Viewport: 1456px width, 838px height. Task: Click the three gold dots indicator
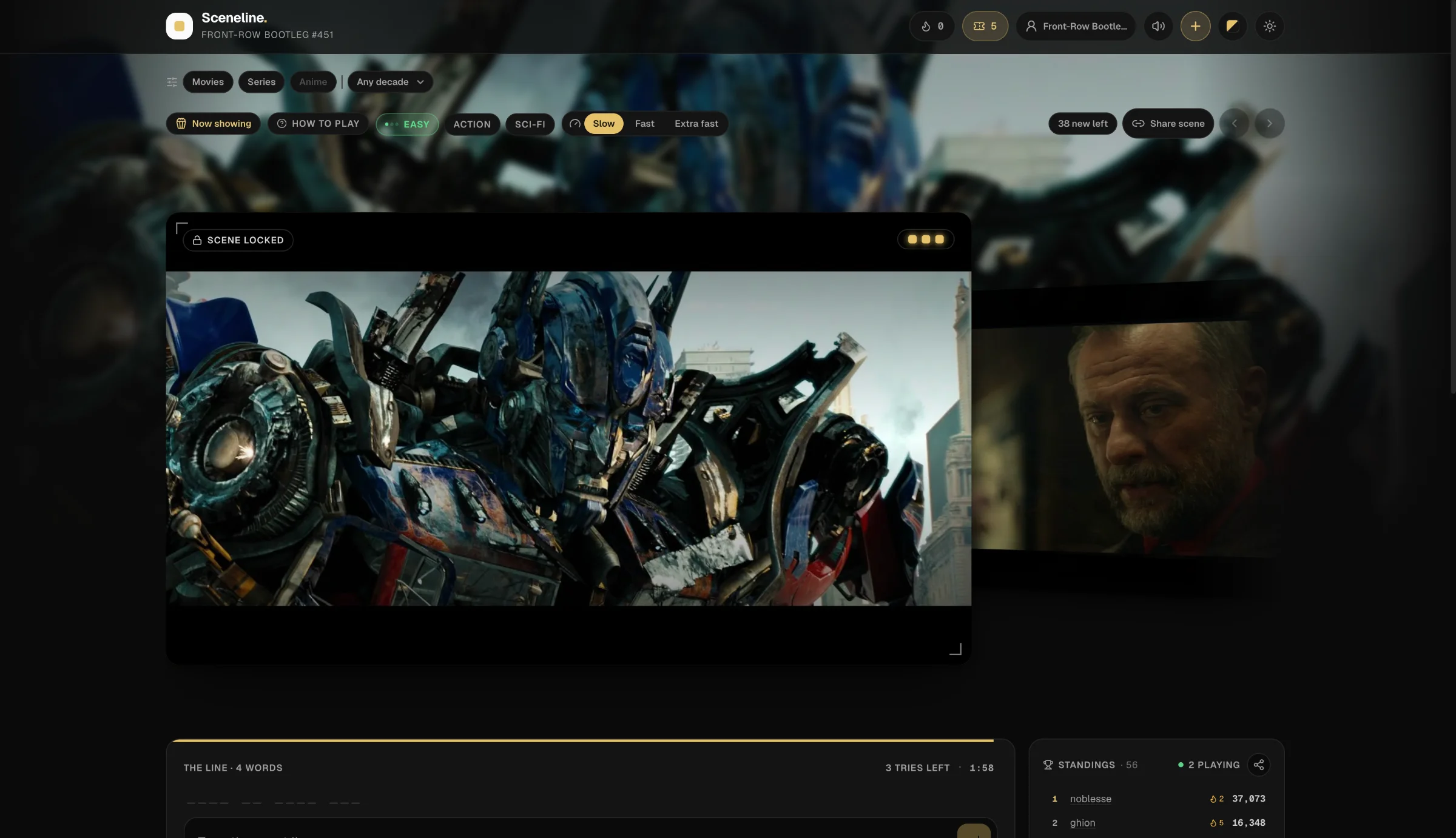pos(926,239)
